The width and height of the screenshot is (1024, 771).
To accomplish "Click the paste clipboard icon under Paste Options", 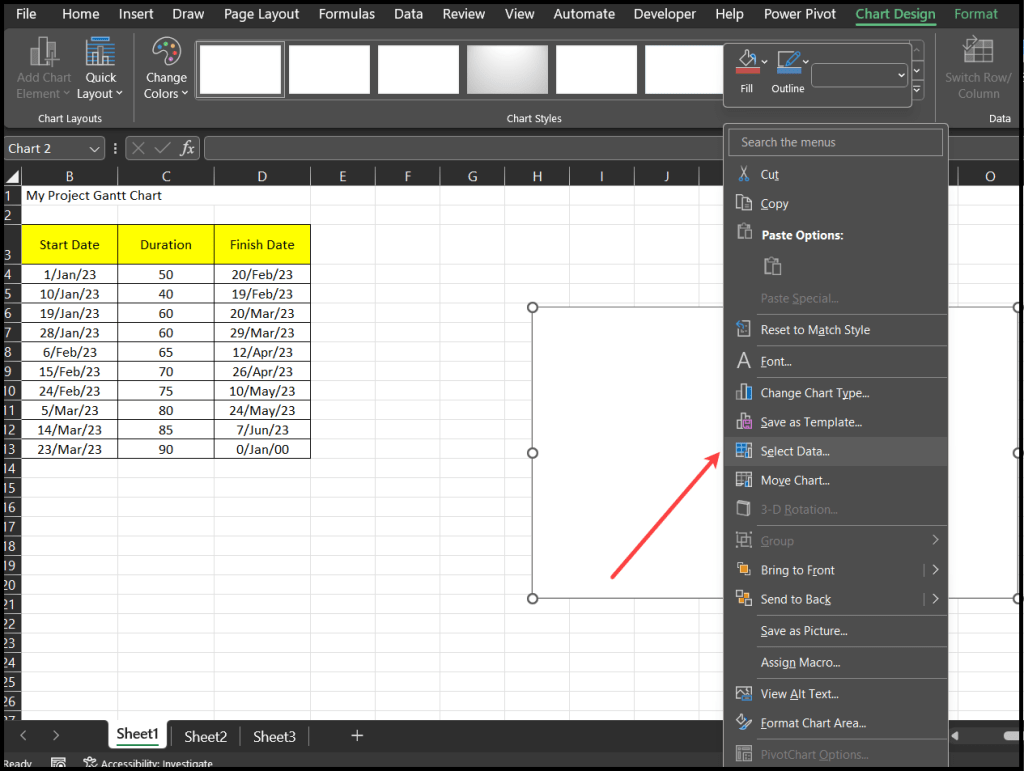I will tap(773, 266).
